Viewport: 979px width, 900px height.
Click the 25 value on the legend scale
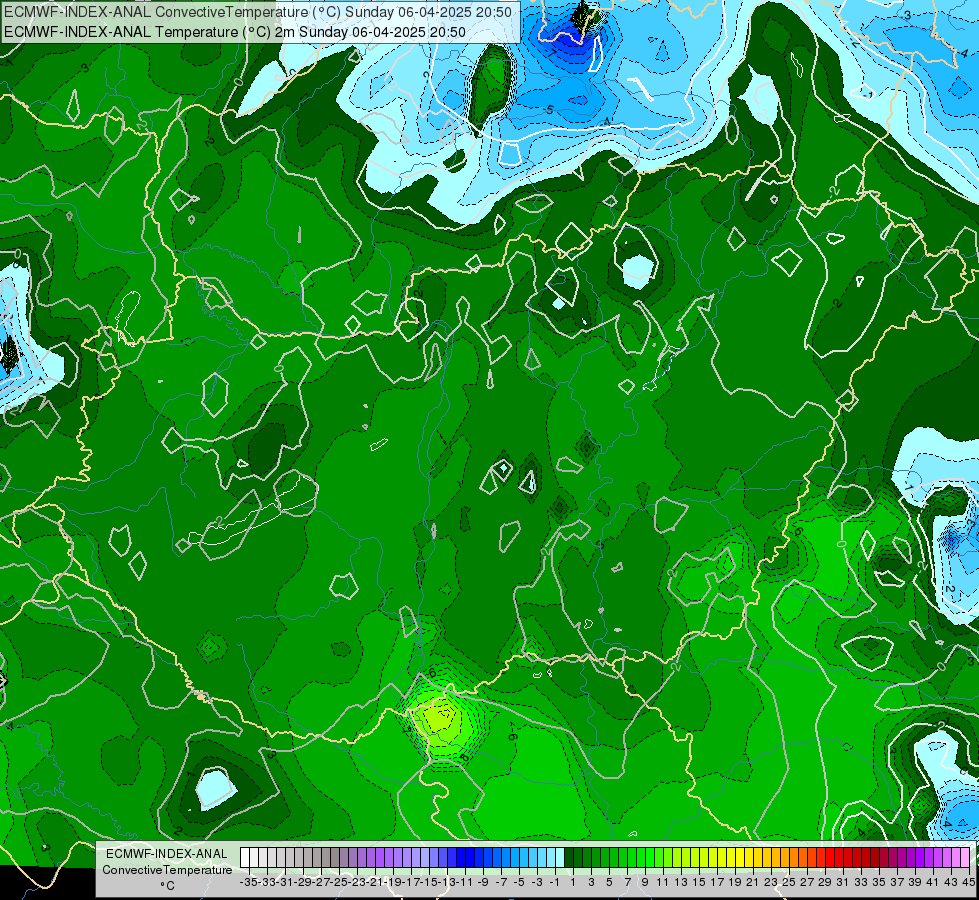pyautogui.click(x=789, y=882)
